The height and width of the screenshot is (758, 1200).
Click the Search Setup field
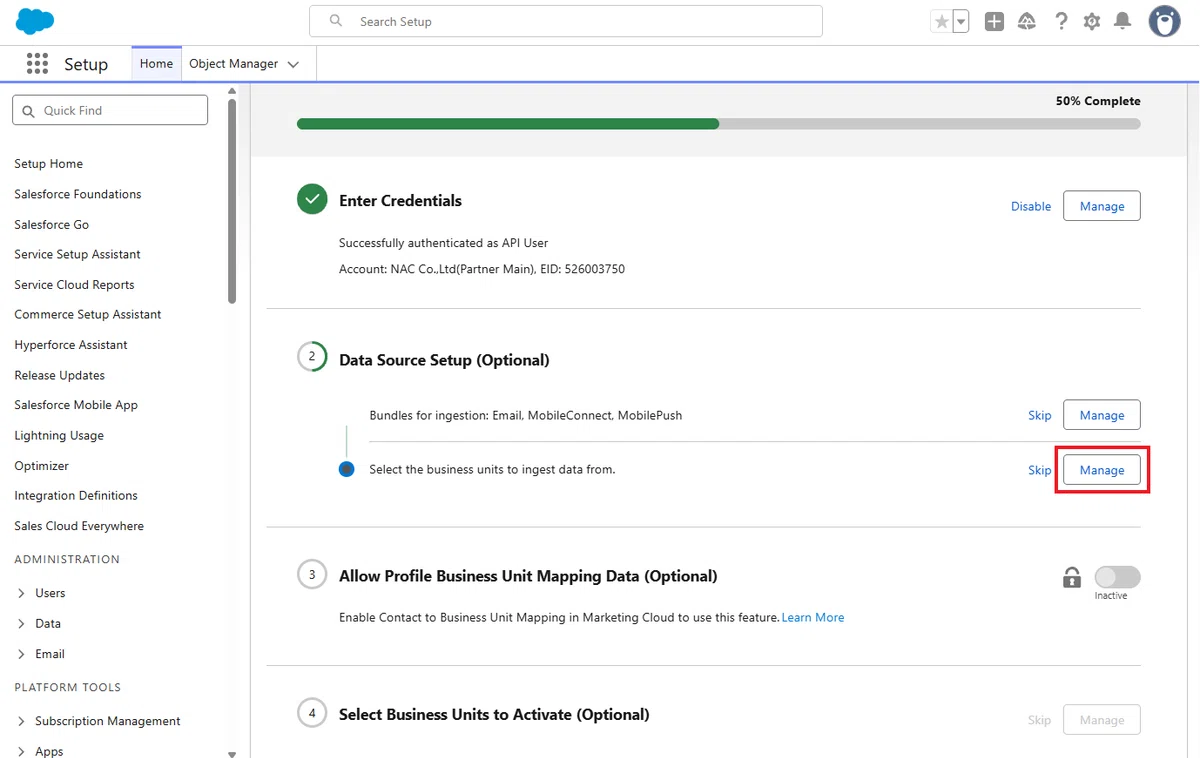566,21
